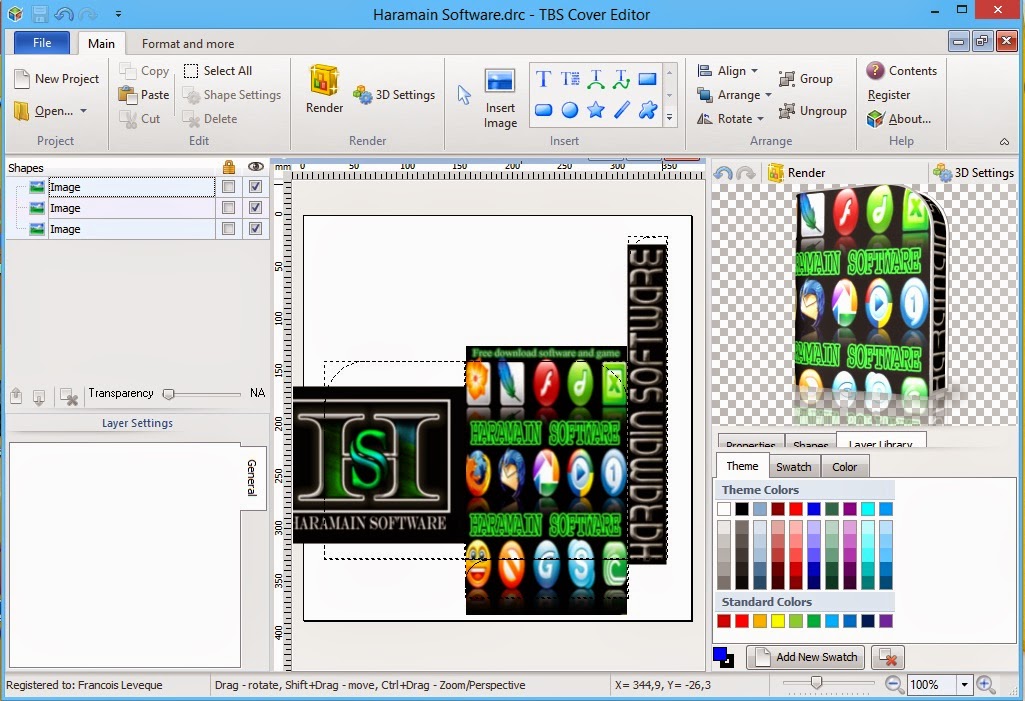1025x701 pixels.
Task: Select the text box tool
Action: [x=569, y=79]
